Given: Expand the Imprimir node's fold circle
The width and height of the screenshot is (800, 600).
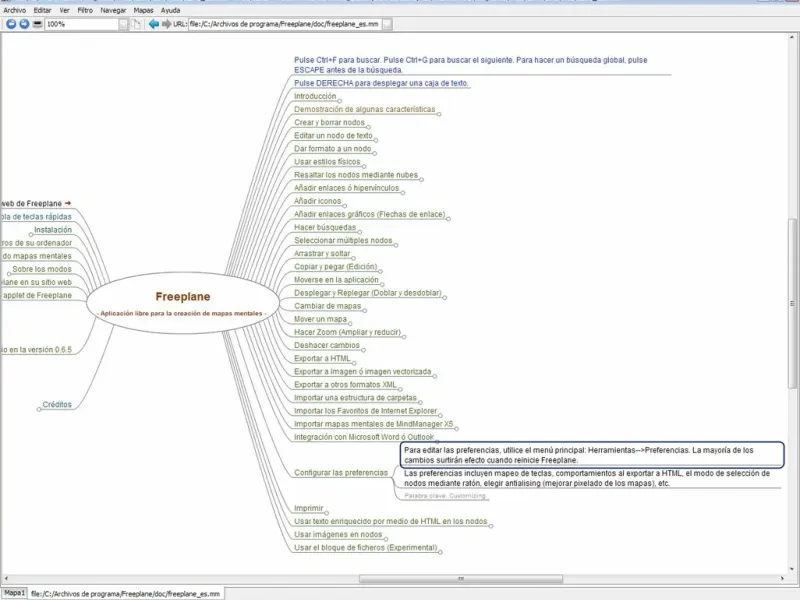Looking at the screenshot, I should (327, 513).
